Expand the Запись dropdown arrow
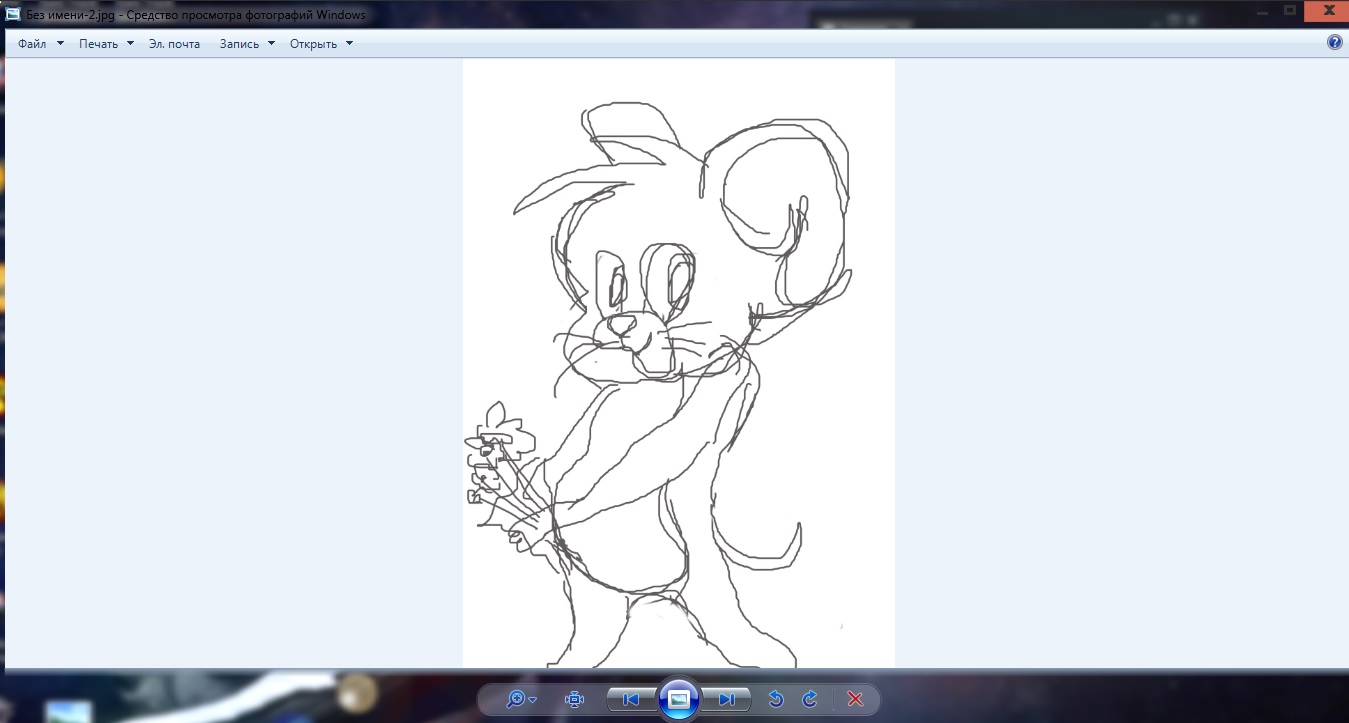Image resolution: width=1349 pixels, height=723 pixels. 271,44
